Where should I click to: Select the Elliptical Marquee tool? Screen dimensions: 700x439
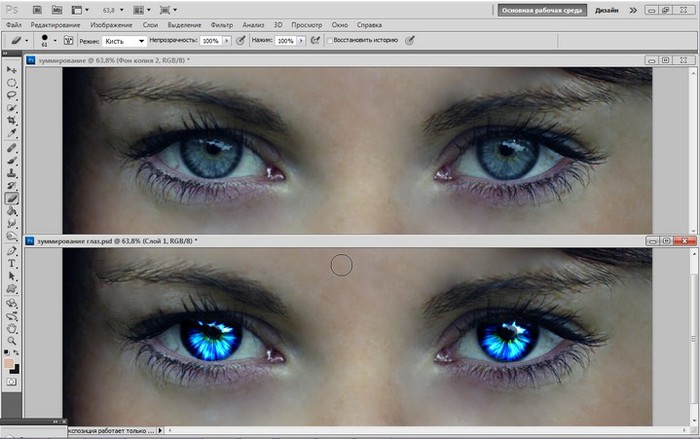click(12, 83)
